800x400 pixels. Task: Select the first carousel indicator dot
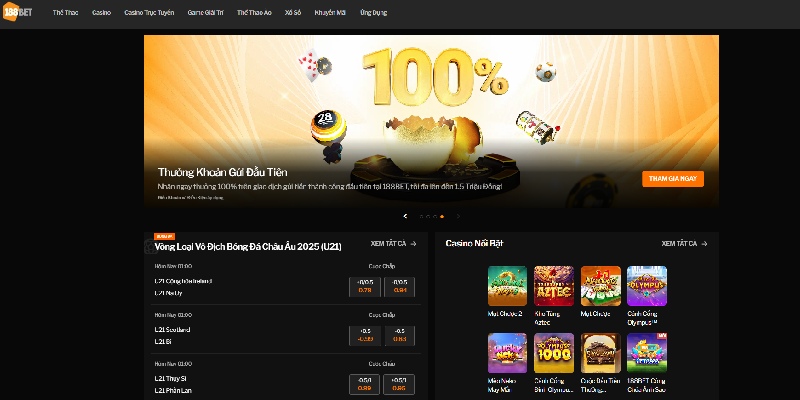(x=422, y=216)
